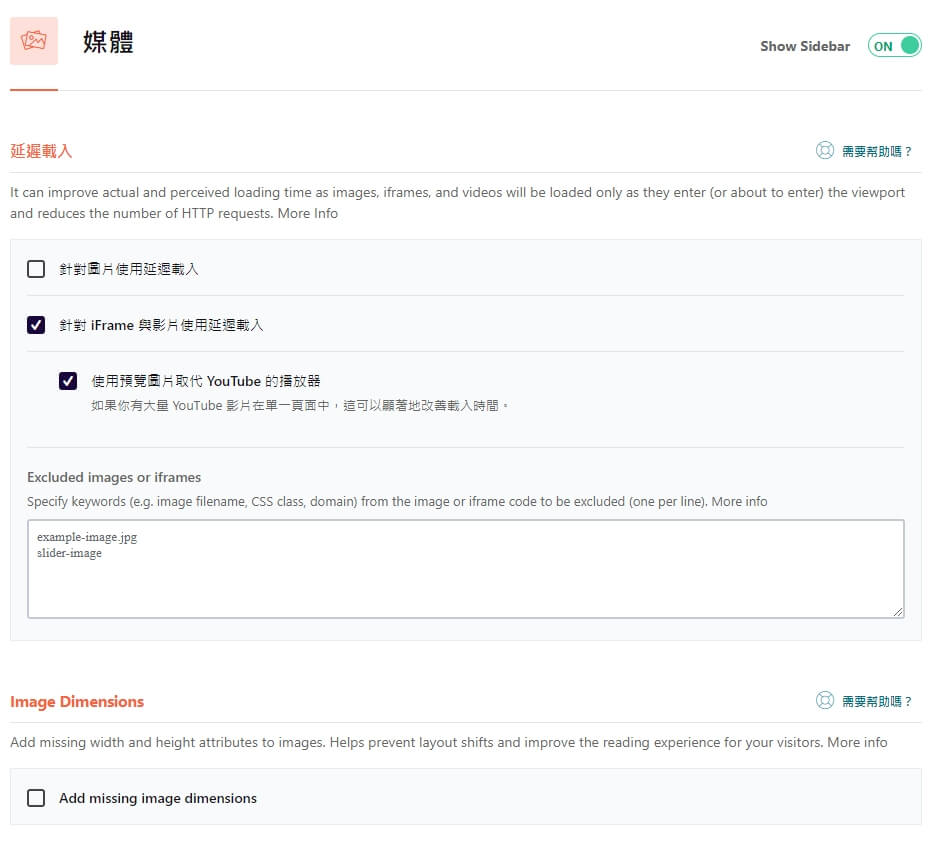Click the Image Dimensions section heading
This screenshot has width=932, height=842.
click(x=77, y=702)
